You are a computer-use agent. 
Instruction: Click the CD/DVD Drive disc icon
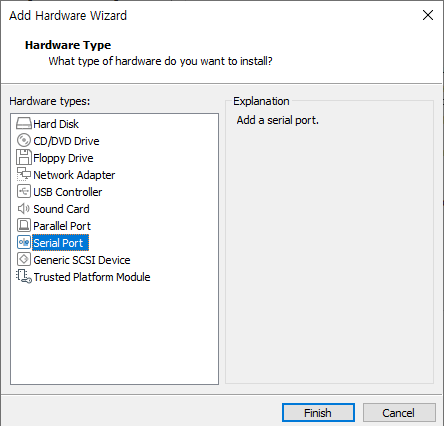pyautogui.click(x=24, y=140)
